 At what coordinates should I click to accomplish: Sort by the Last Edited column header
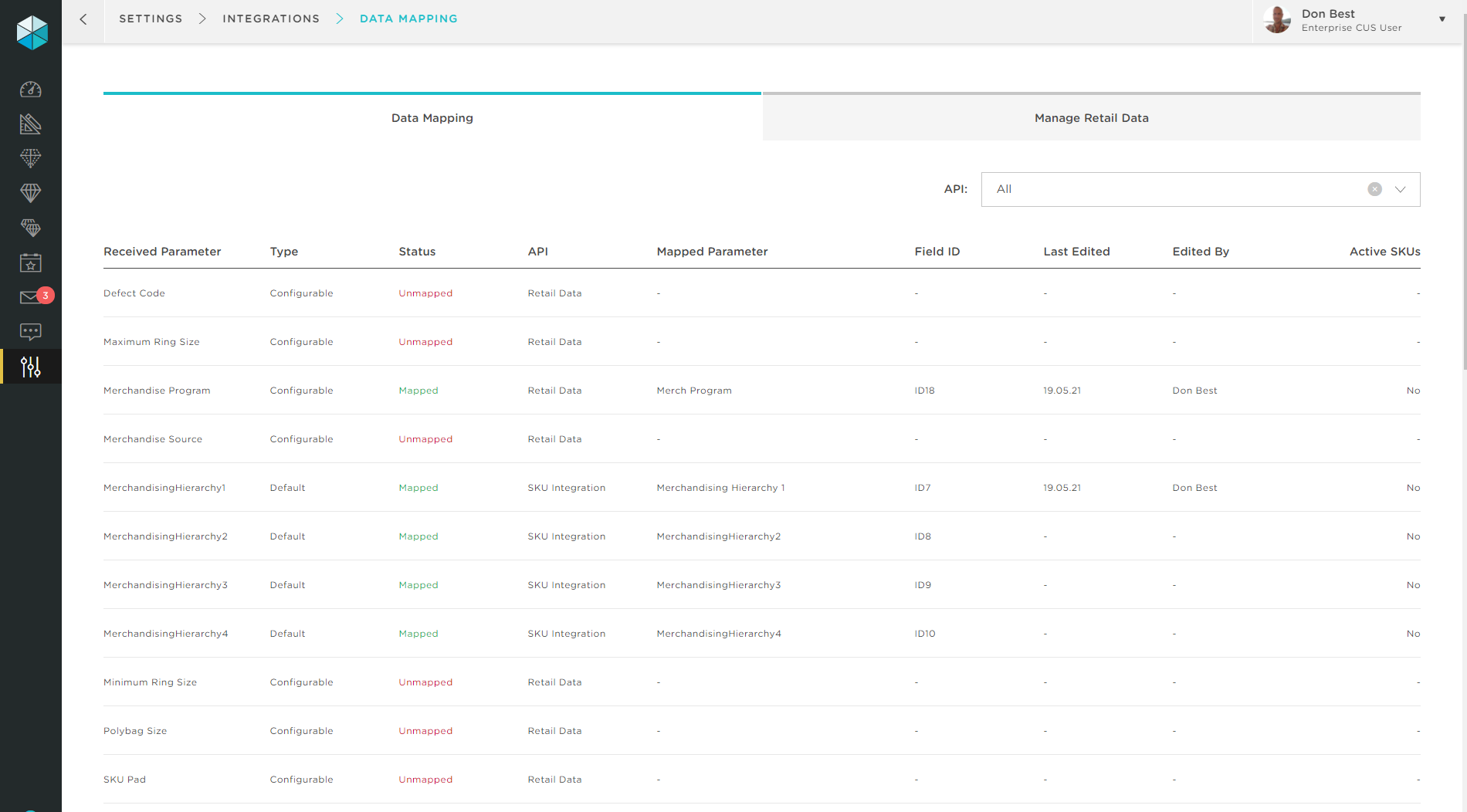[x=1076, y=252]
